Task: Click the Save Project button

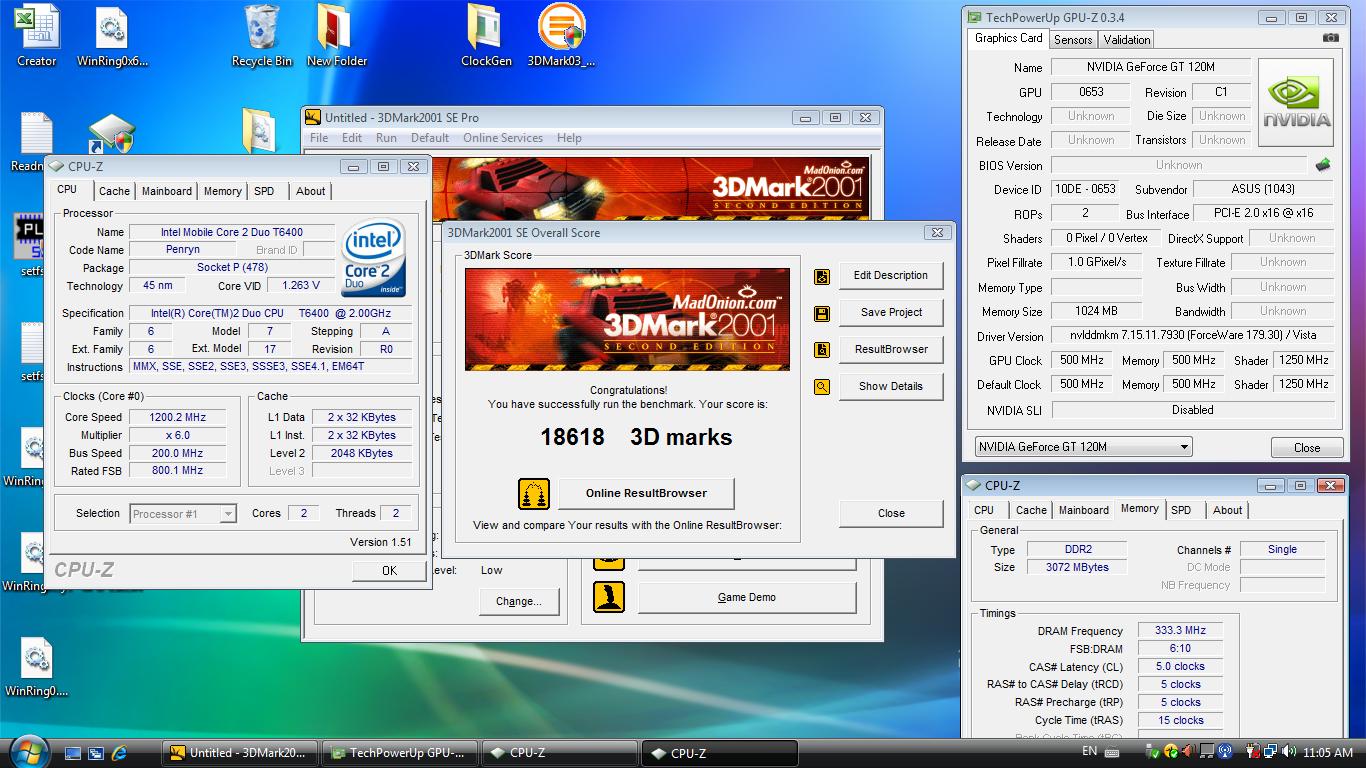Action: 890,312
